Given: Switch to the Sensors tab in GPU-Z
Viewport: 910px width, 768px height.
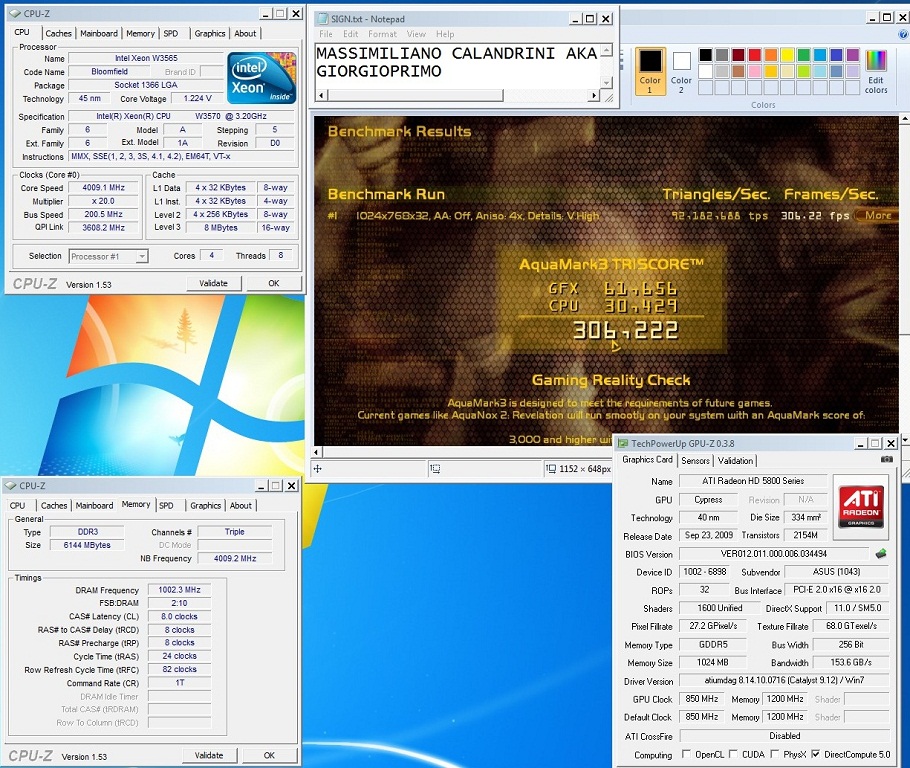Looking at the screenshot, I should click(x=695, y=460).
